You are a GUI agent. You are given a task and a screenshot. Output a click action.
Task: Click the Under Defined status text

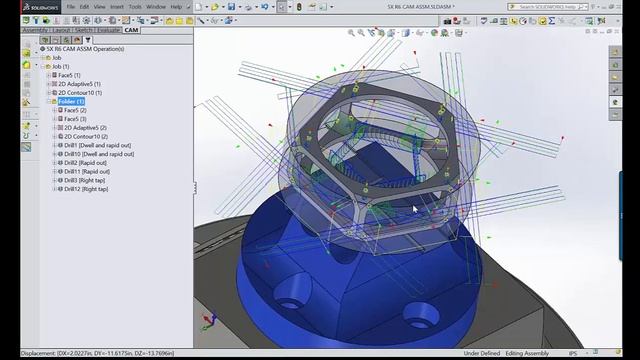tap(482, 353)
